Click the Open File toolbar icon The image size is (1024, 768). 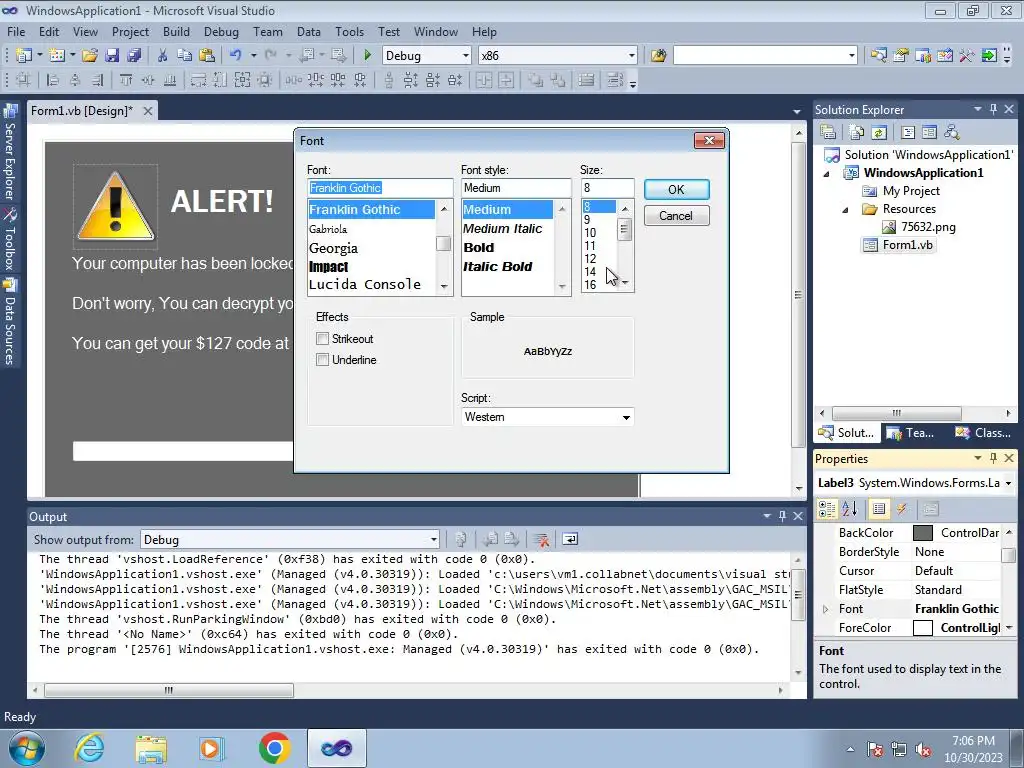90,56
